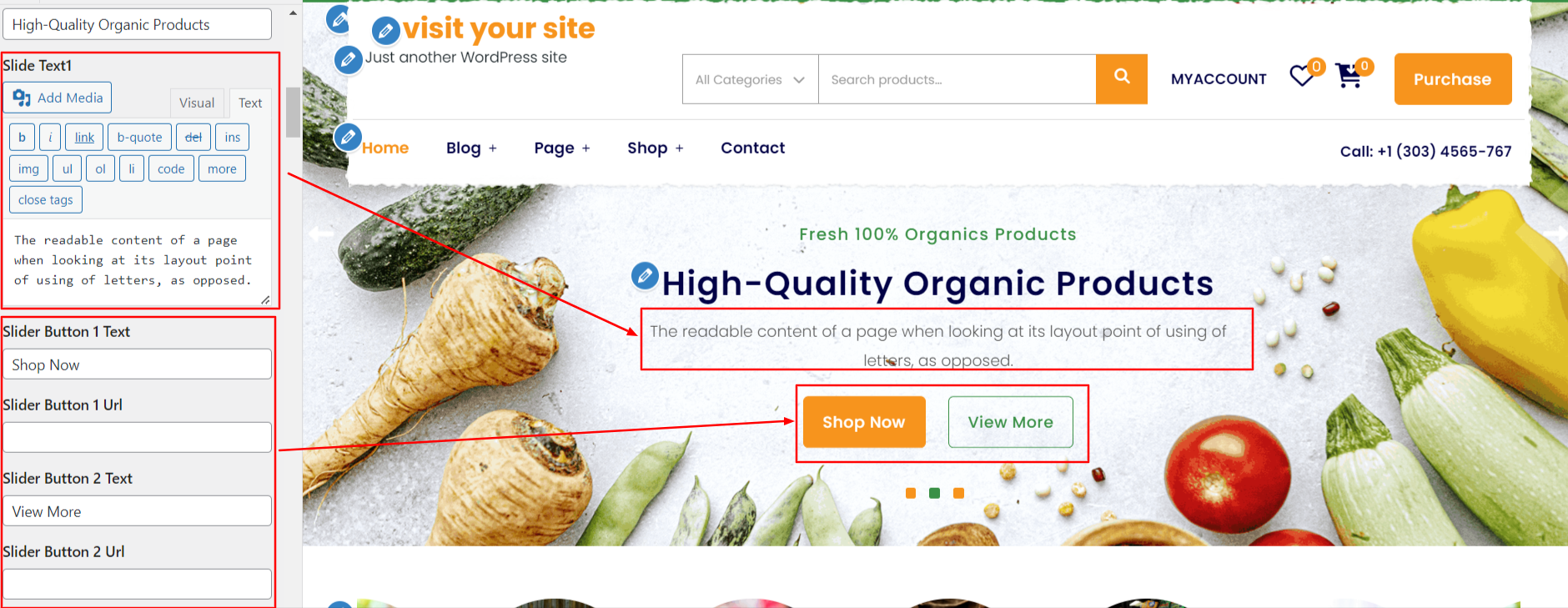Click edit pencil beside site tagline
The height and width of the screenshot is (608, 1568).
tap(348, 59)
